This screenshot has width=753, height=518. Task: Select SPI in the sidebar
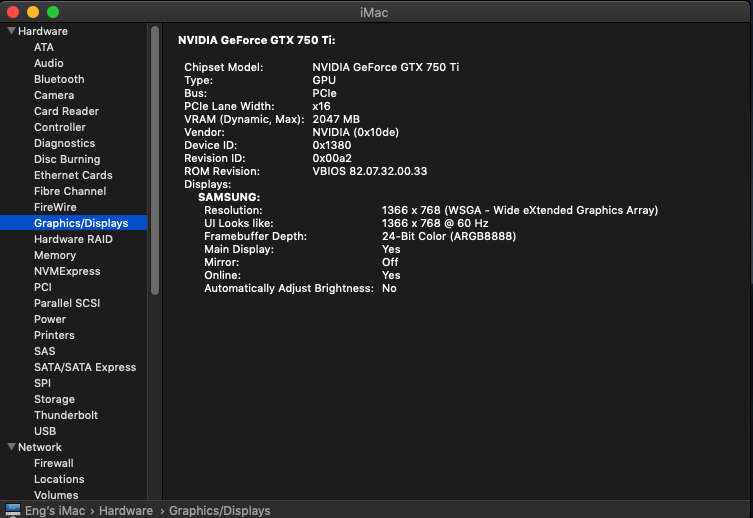pyautogui.click(x=42, y=383)
